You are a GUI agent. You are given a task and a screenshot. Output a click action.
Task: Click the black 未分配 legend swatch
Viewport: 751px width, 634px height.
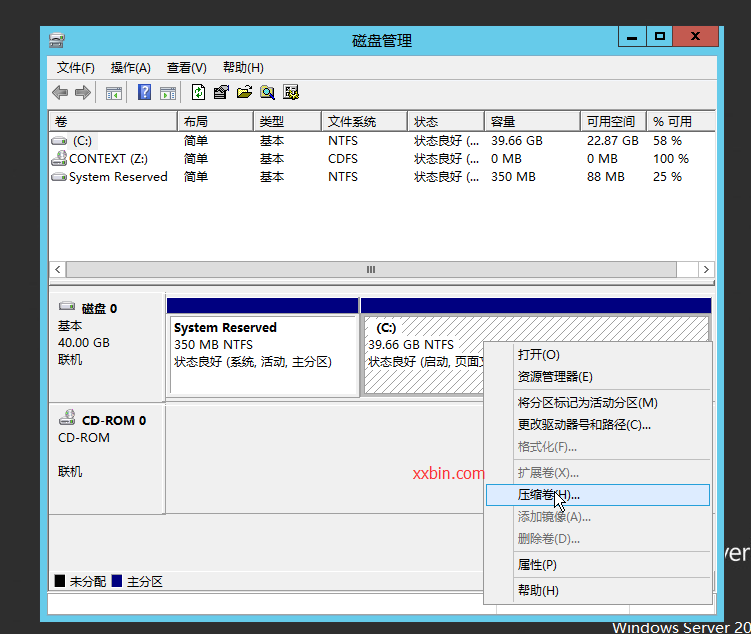pyautogui.click(x=60, y=581)
